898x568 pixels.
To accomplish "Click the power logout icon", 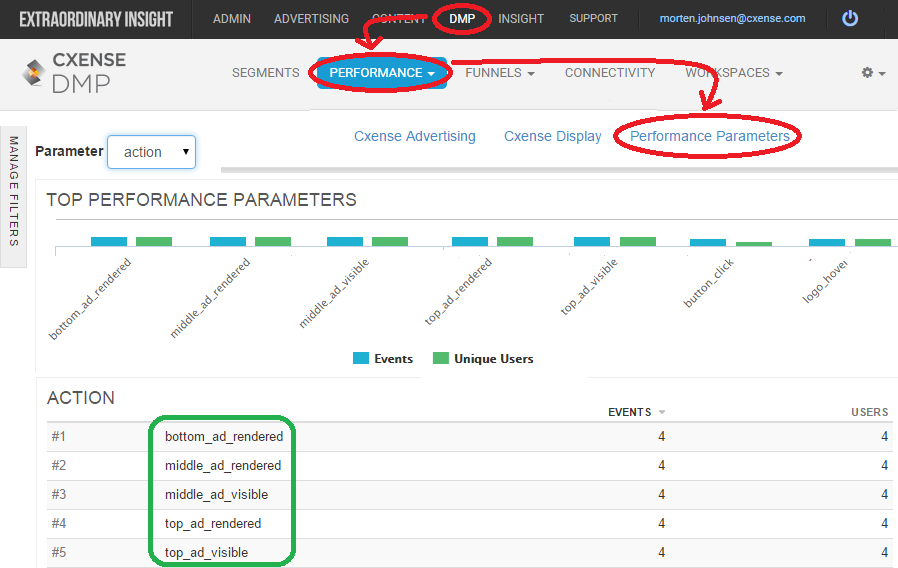I will pos(850,18).
